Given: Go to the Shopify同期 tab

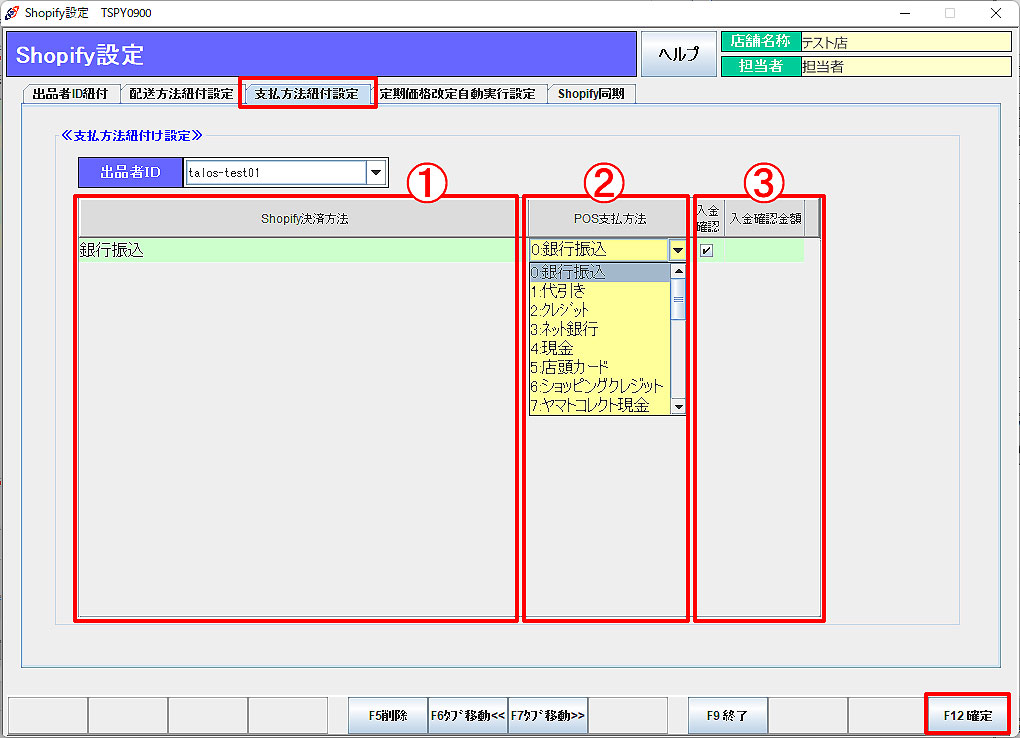Looking at the screenshot, I should [591, 94].
